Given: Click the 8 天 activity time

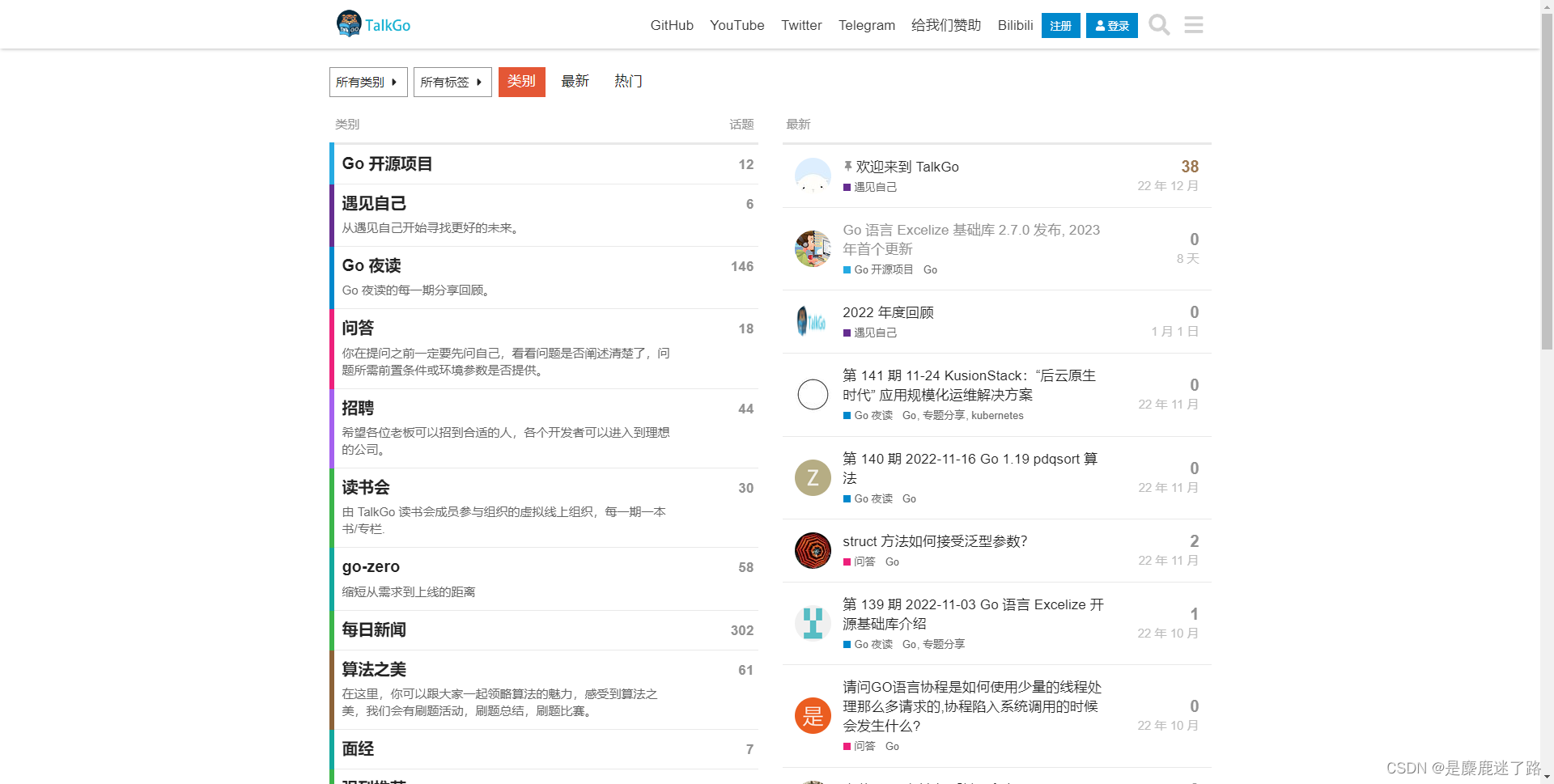Looking at the screenshot, I should 1187,259.
